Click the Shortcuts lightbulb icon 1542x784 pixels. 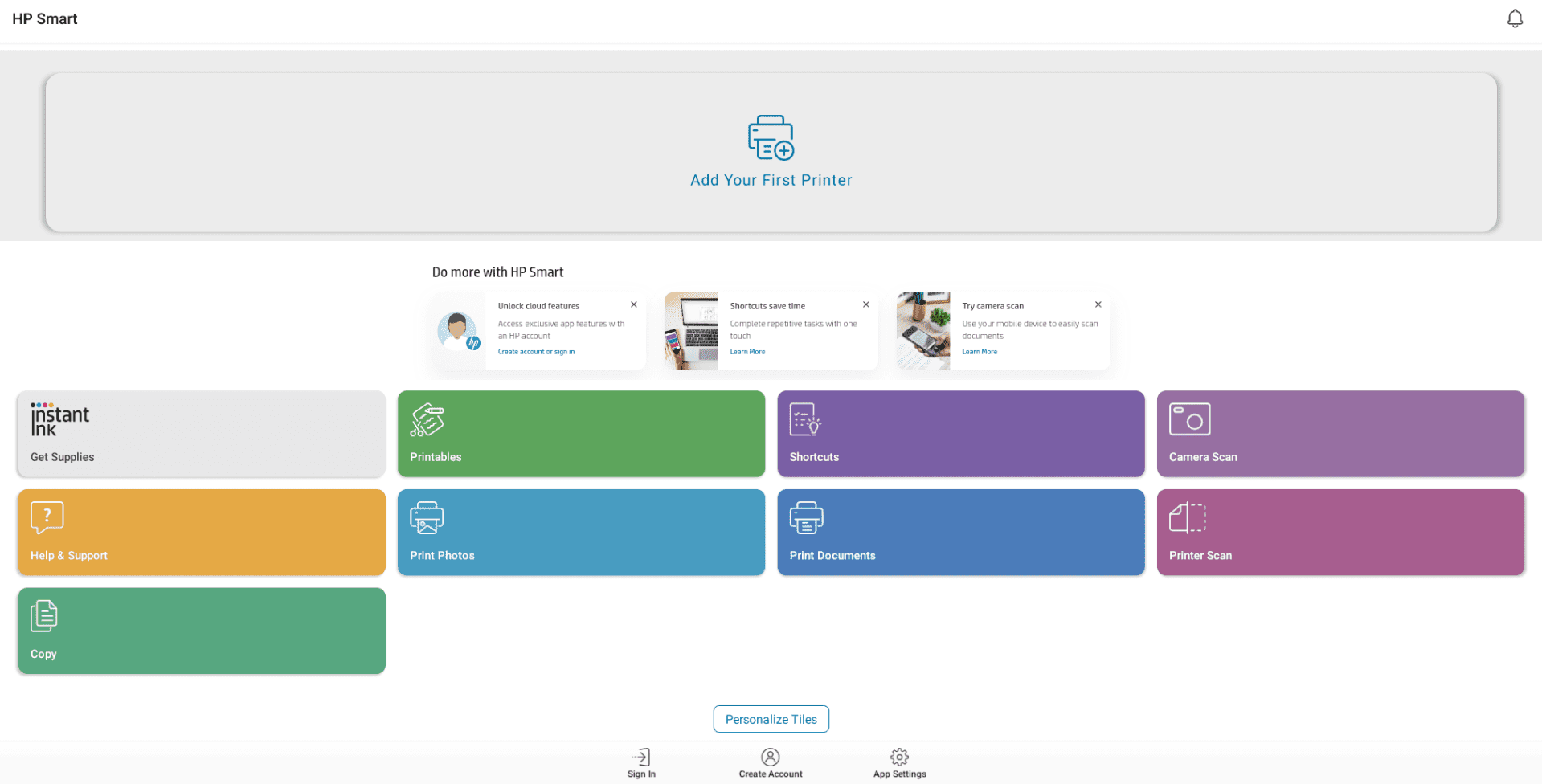pos(805,419)
